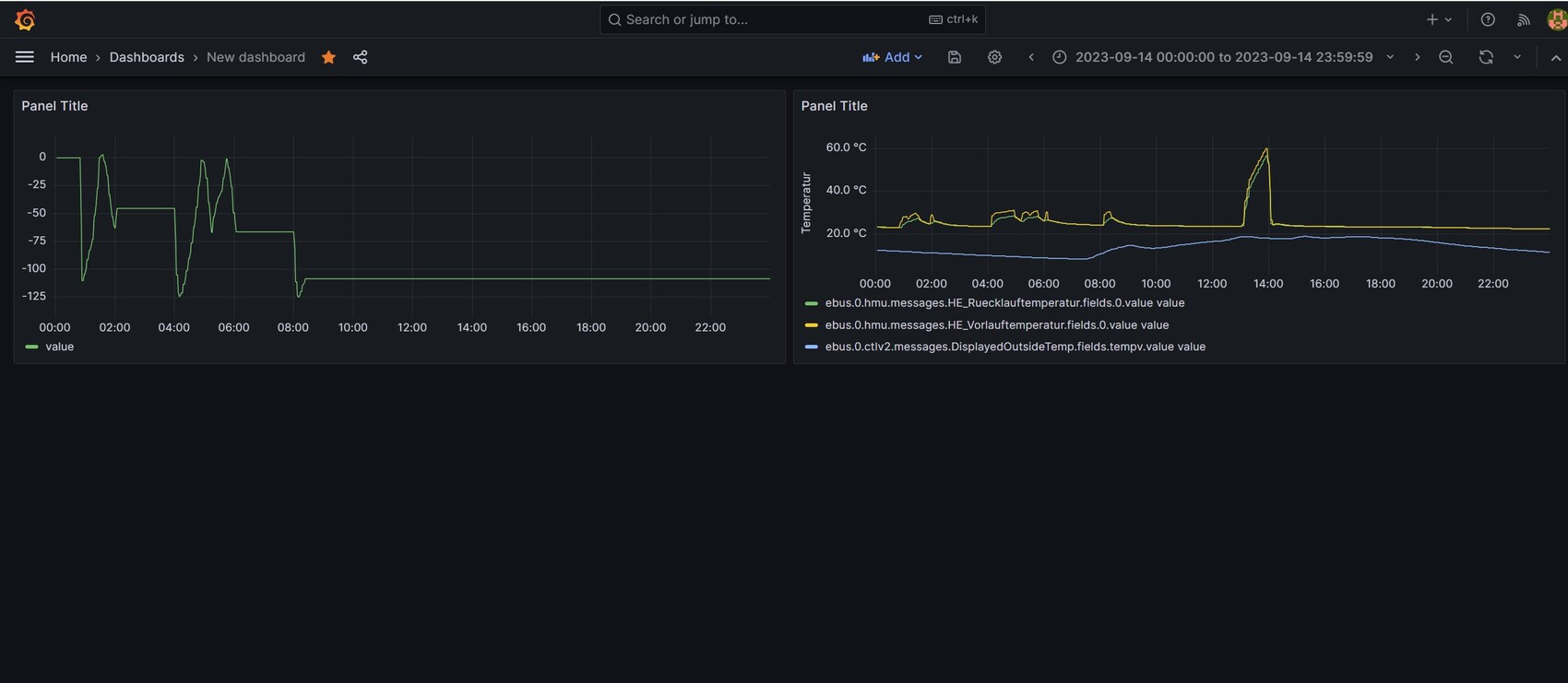Toggle DisplayedOutsideTemp series visibility in legend
The image size is (1568, 683).
pyautogui.click(x=1015, y=347)
